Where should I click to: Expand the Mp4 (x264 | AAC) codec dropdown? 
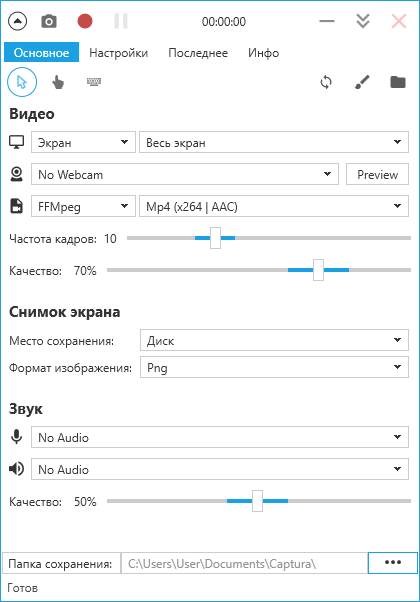274,207
